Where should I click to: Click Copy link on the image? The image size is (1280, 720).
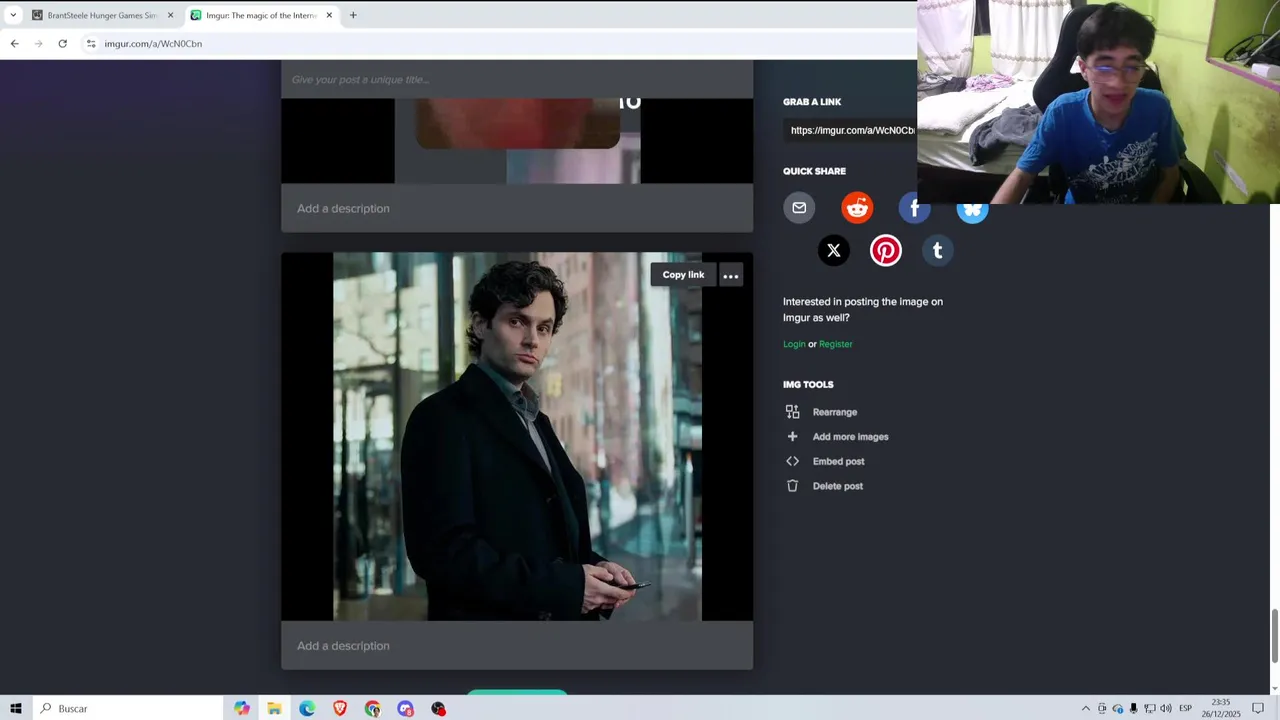click(683, 275)
